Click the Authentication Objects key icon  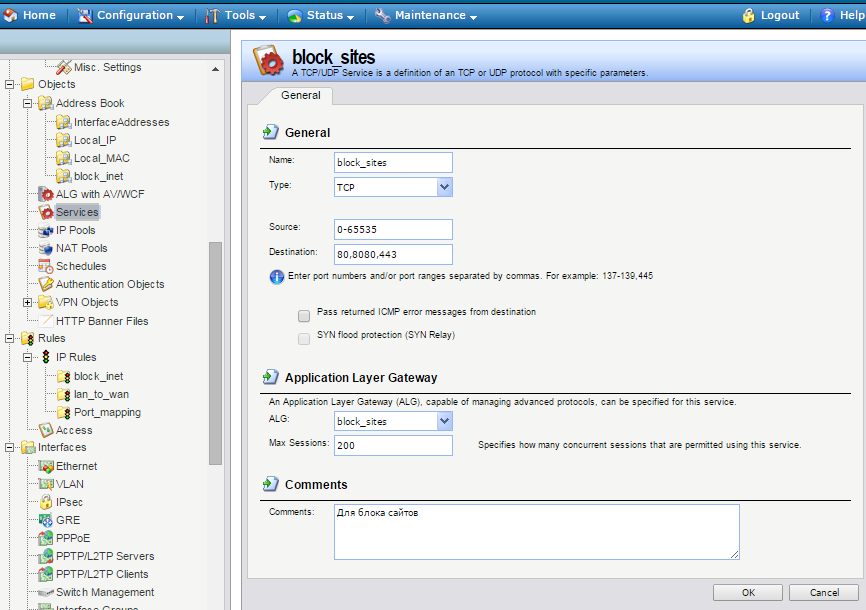(46, 284)
